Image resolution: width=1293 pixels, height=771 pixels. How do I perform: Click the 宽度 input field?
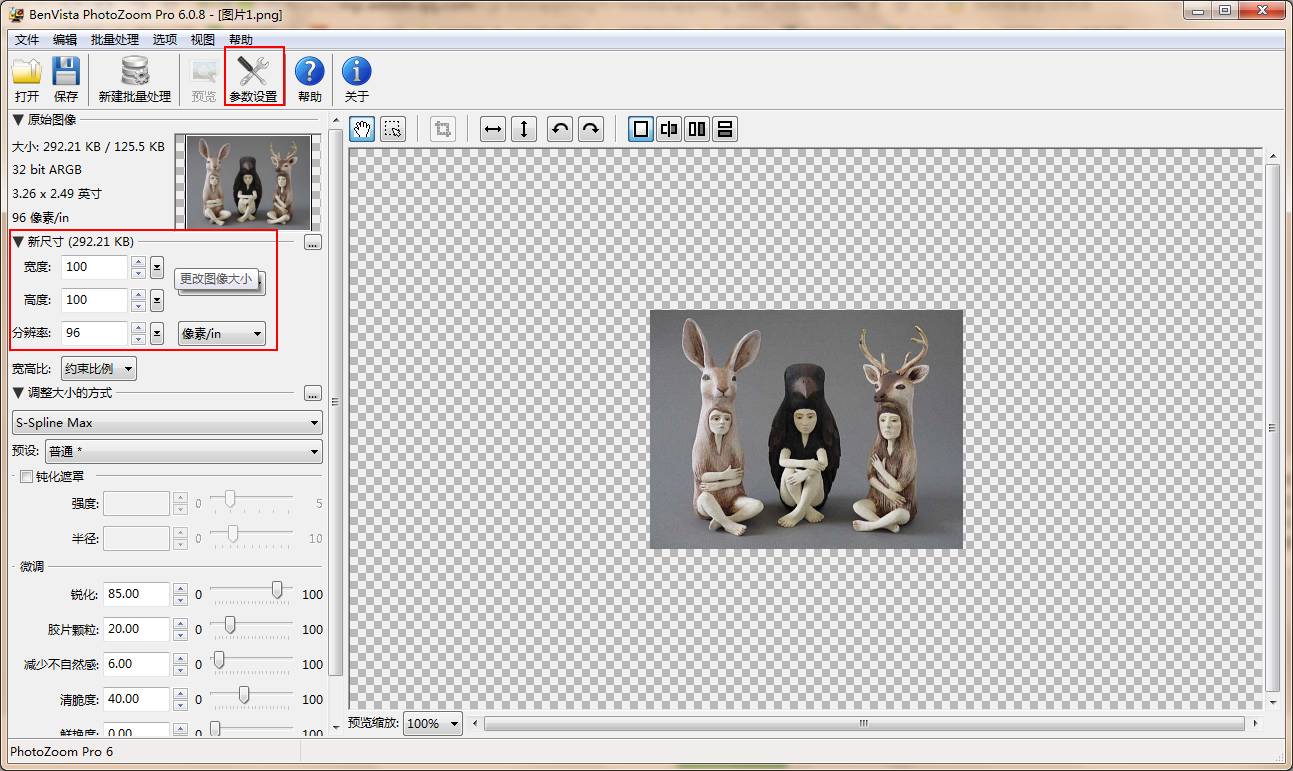click(x=95, y=267)
